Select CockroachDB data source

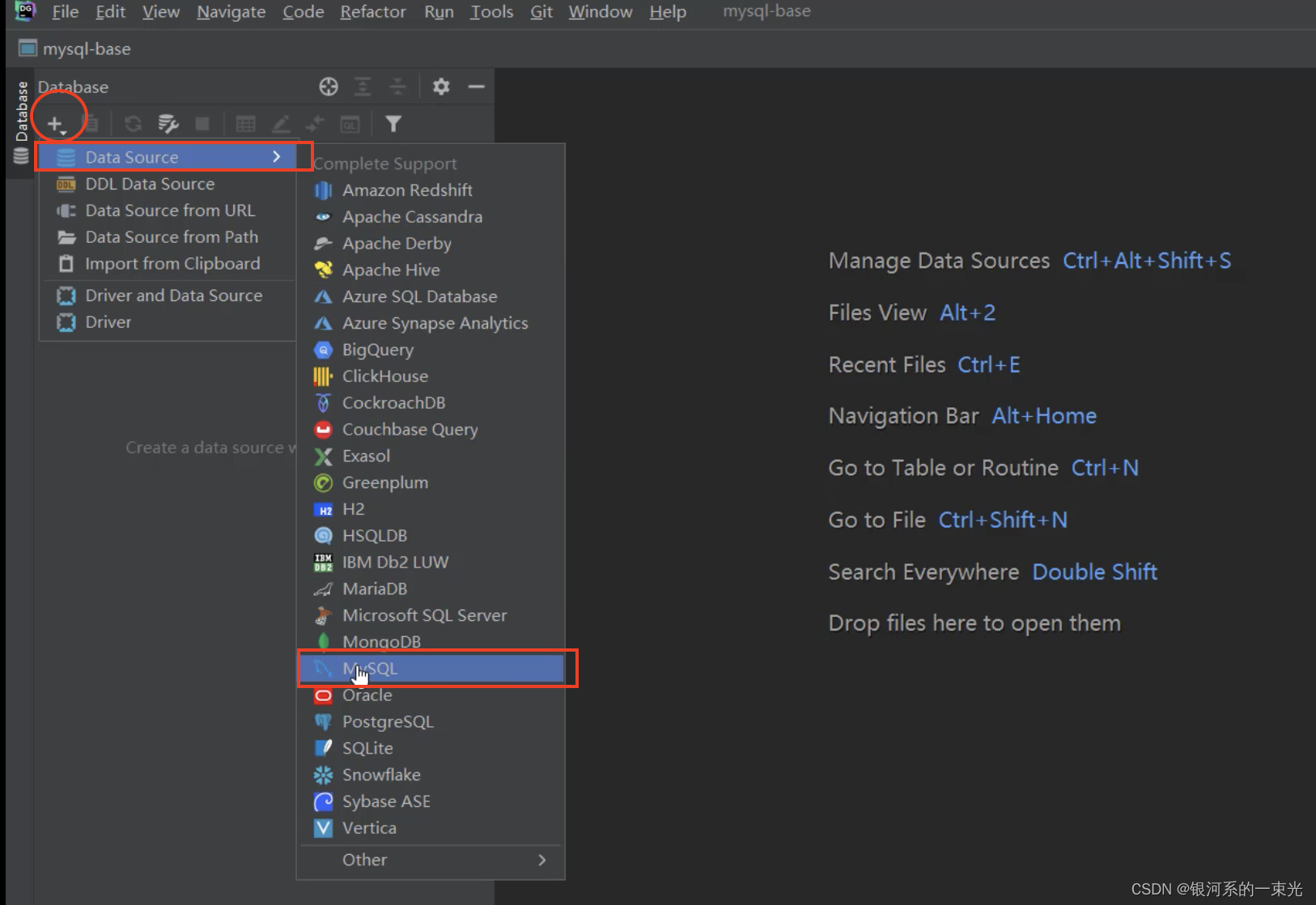tap(432, 403)
